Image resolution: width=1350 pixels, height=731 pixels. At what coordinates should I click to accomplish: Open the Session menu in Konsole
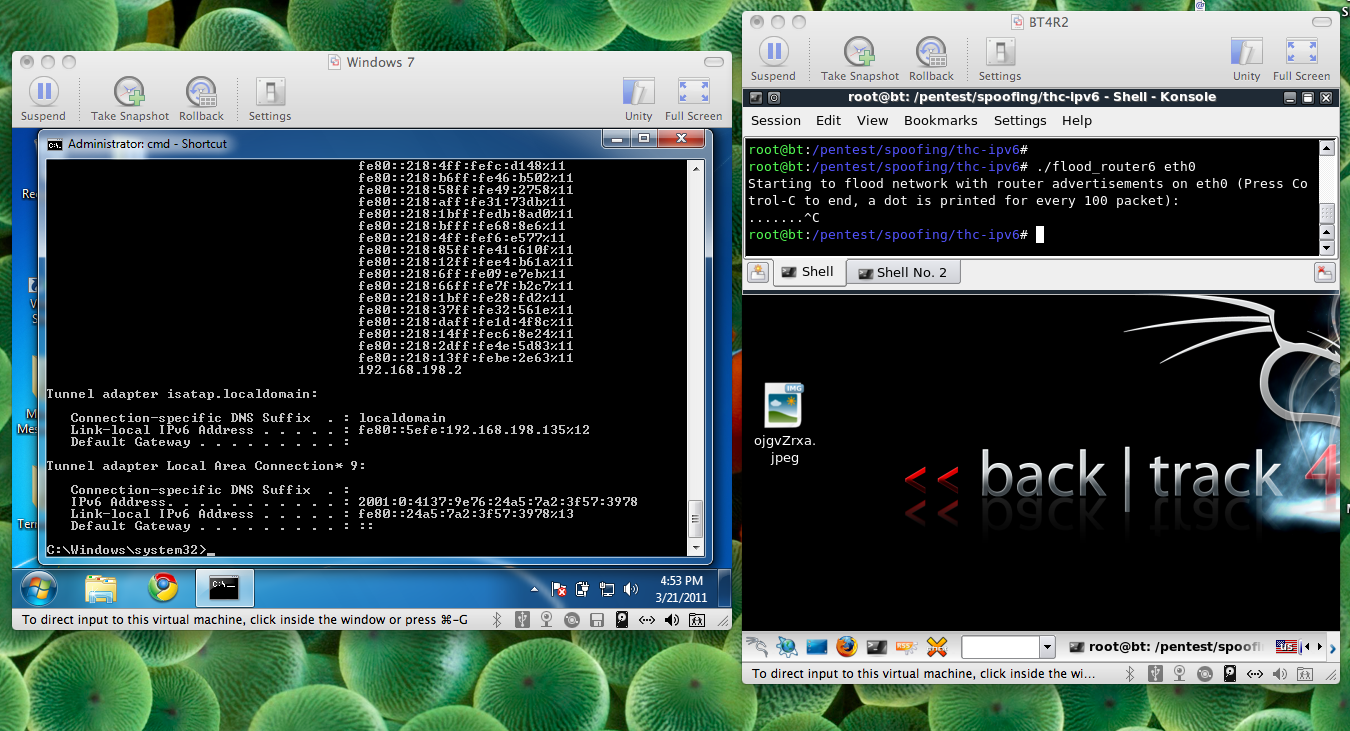point(776,120)
